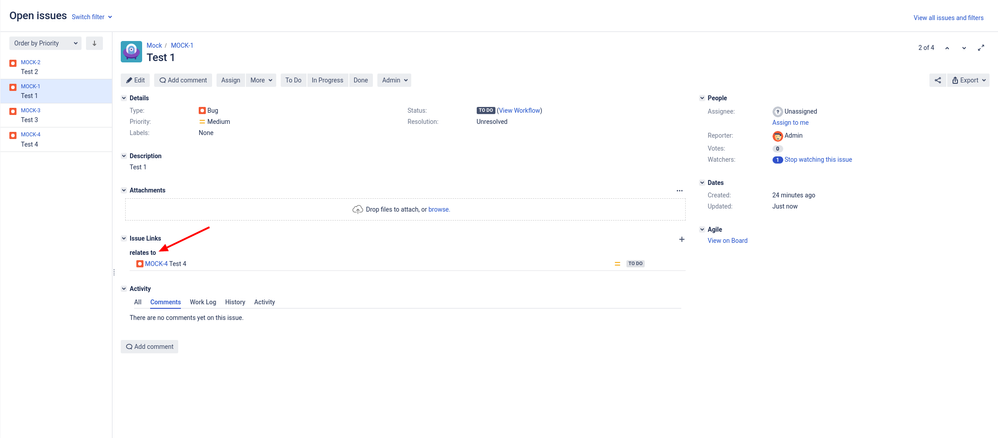
Task: Transition issue to In Progress
Action: click(x=327, y=80)
